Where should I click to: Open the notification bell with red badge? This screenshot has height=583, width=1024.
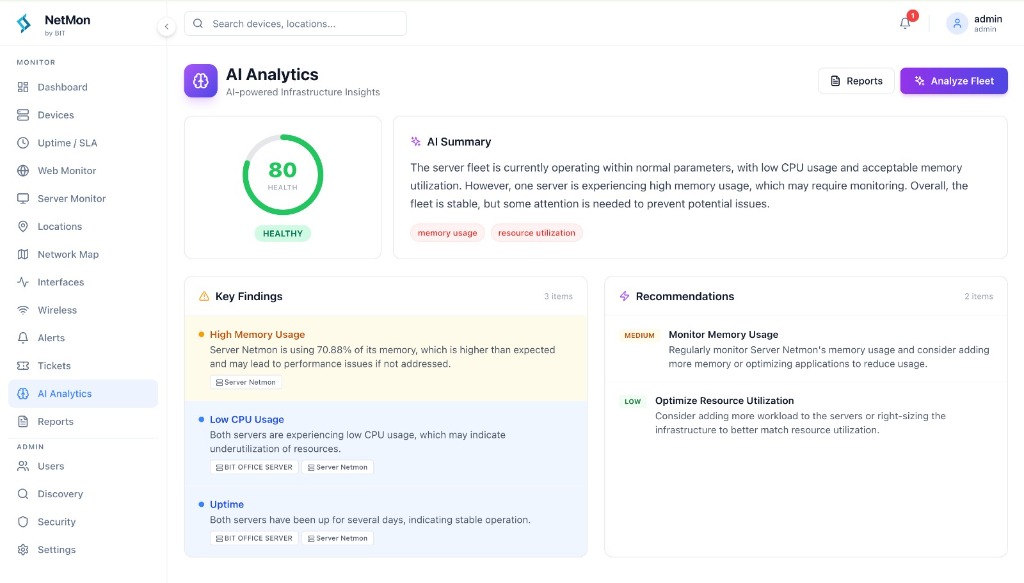click(904, 22)
